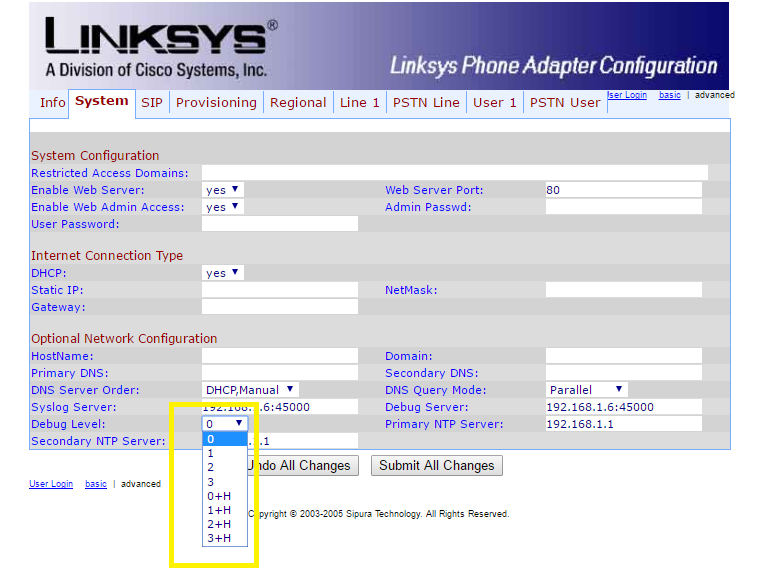Select debug level 0 option

[x=225, y=439]
